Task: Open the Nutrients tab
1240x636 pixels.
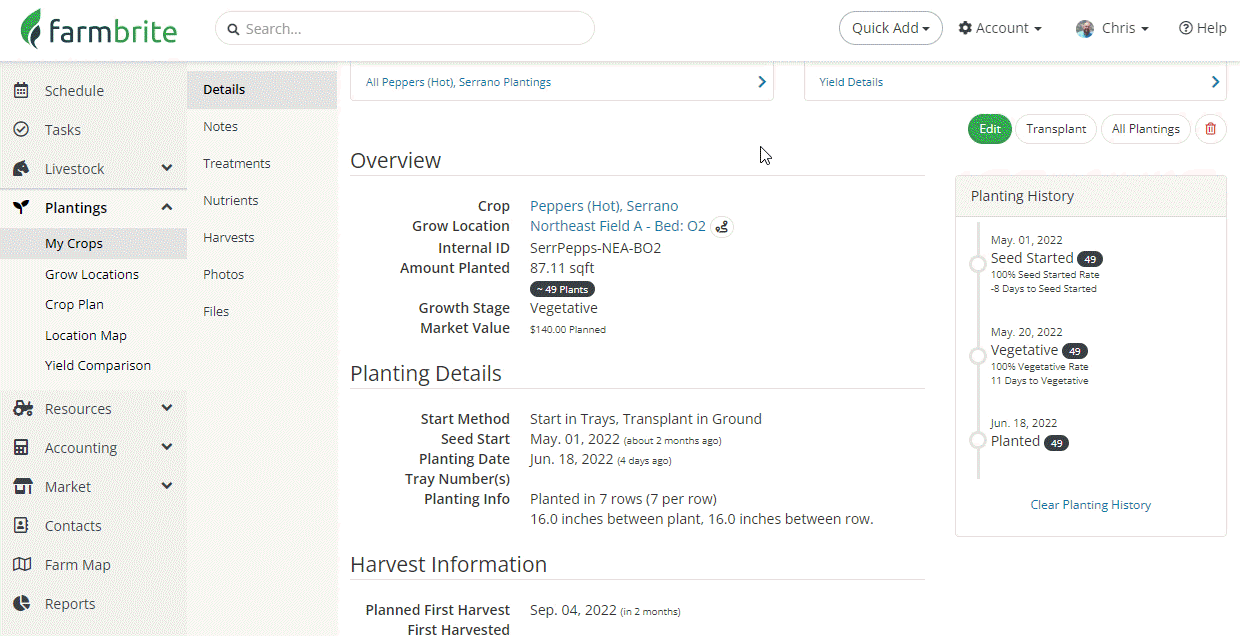Action: (230, 201)
